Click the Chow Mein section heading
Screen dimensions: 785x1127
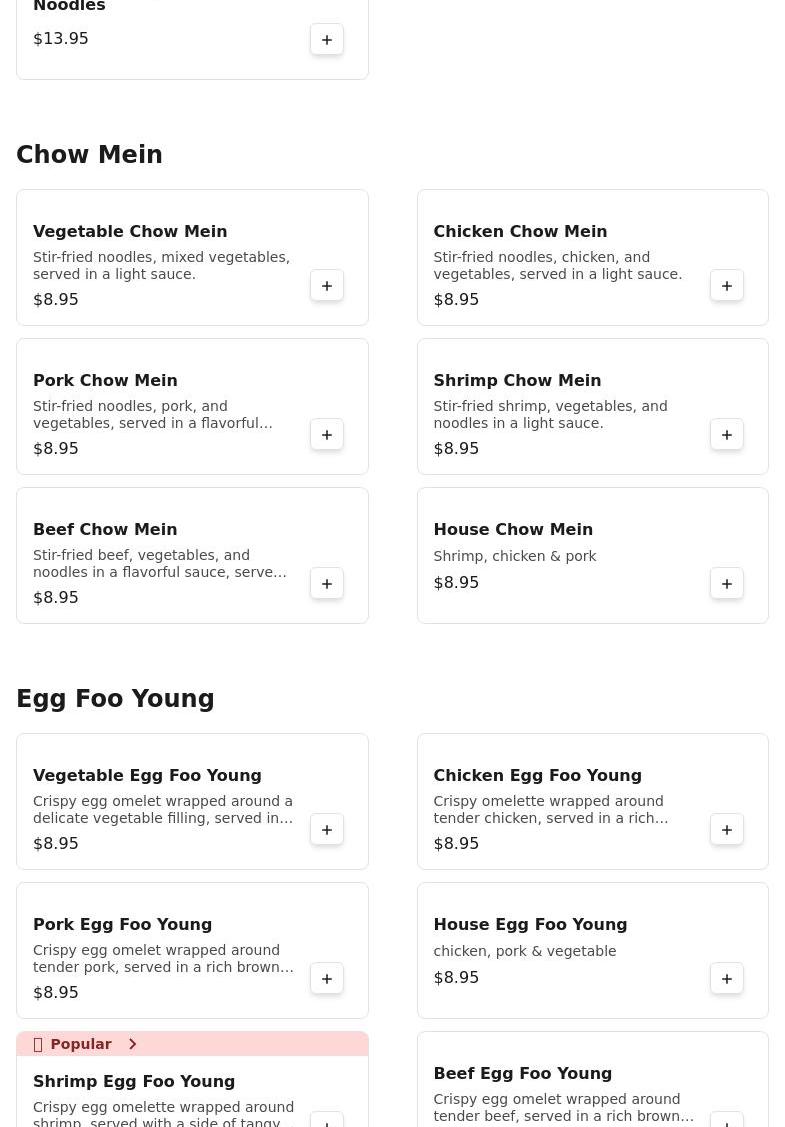coord(89,155)
